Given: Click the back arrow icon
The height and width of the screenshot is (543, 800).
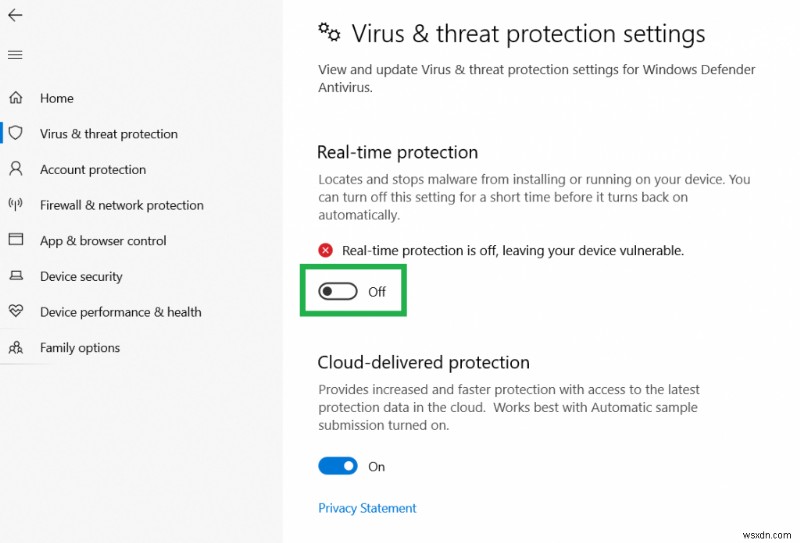Looking at the screenshot, I should (15, 15).
